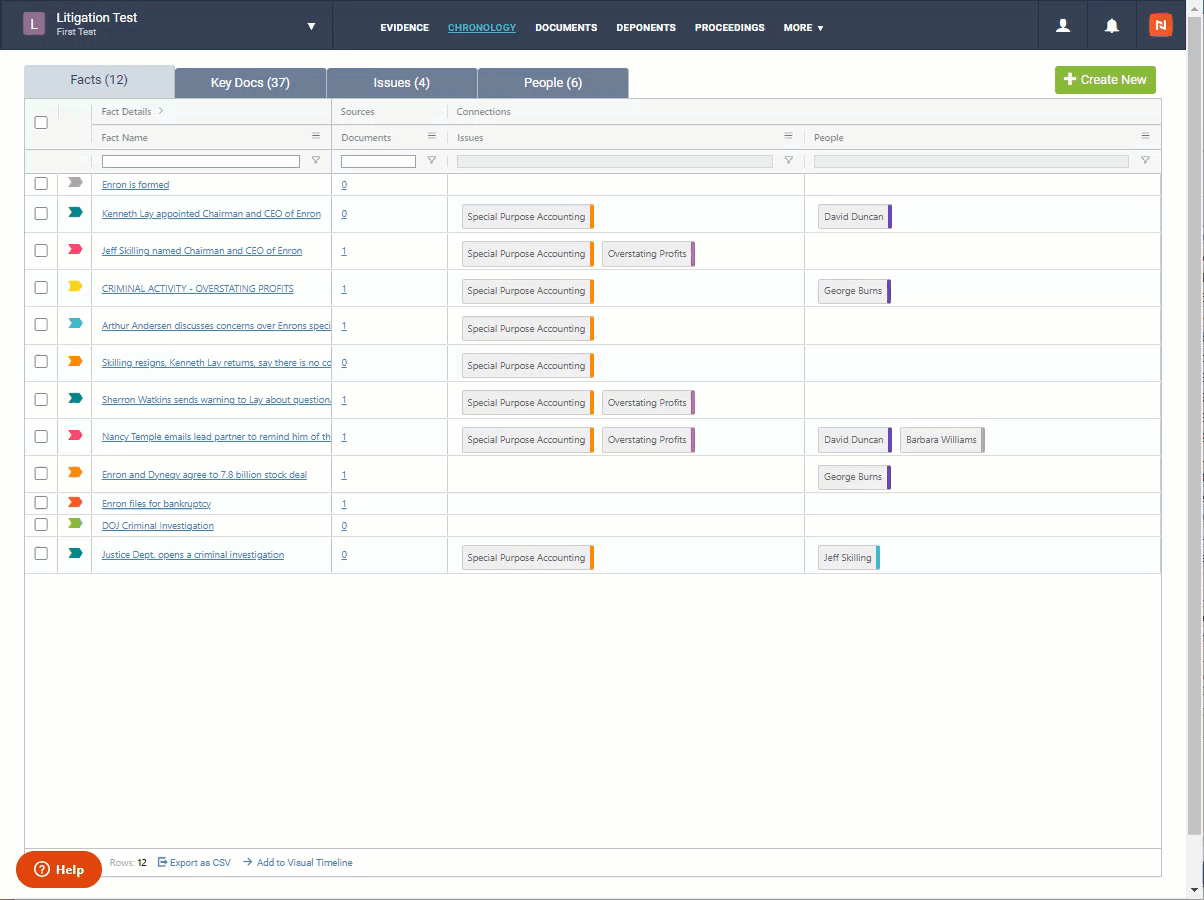Viewport: 1204px width, 900px height.
Task: Click the Barbara Williams person tag
Action: tap(942, 439)
